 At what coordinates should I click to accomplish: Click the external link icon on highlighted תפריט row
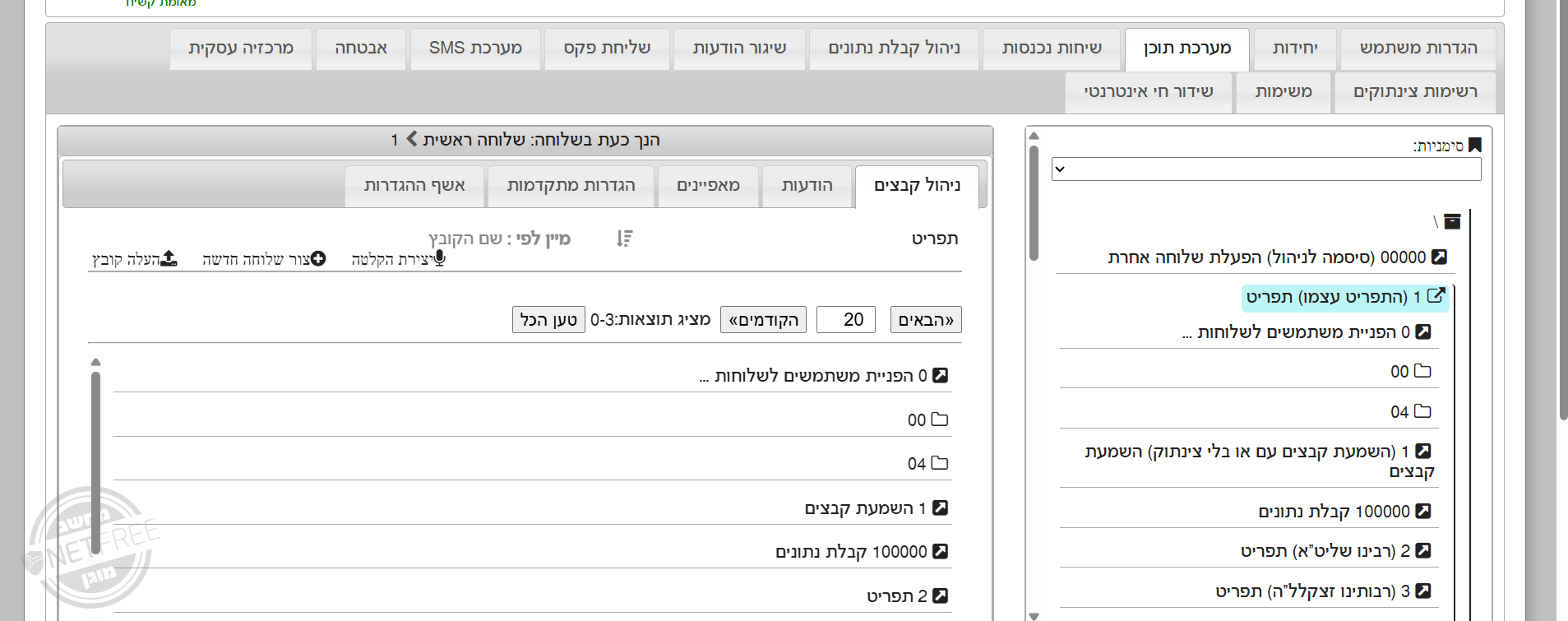pyautogui.click(x=1436, y=296)
